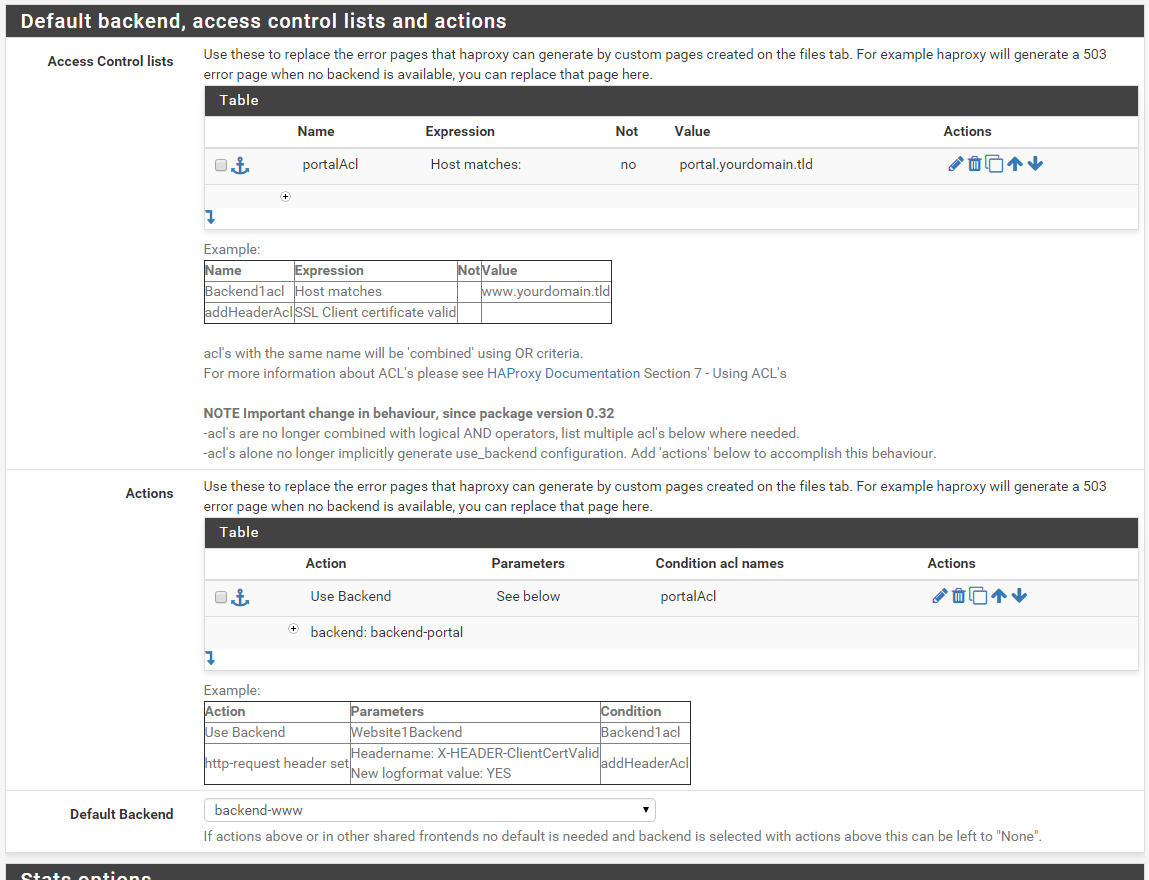Tick the Use Backend row checkbox
Image resolution: width=1149 pixels, height=880 pixels.
click(221, 597)
